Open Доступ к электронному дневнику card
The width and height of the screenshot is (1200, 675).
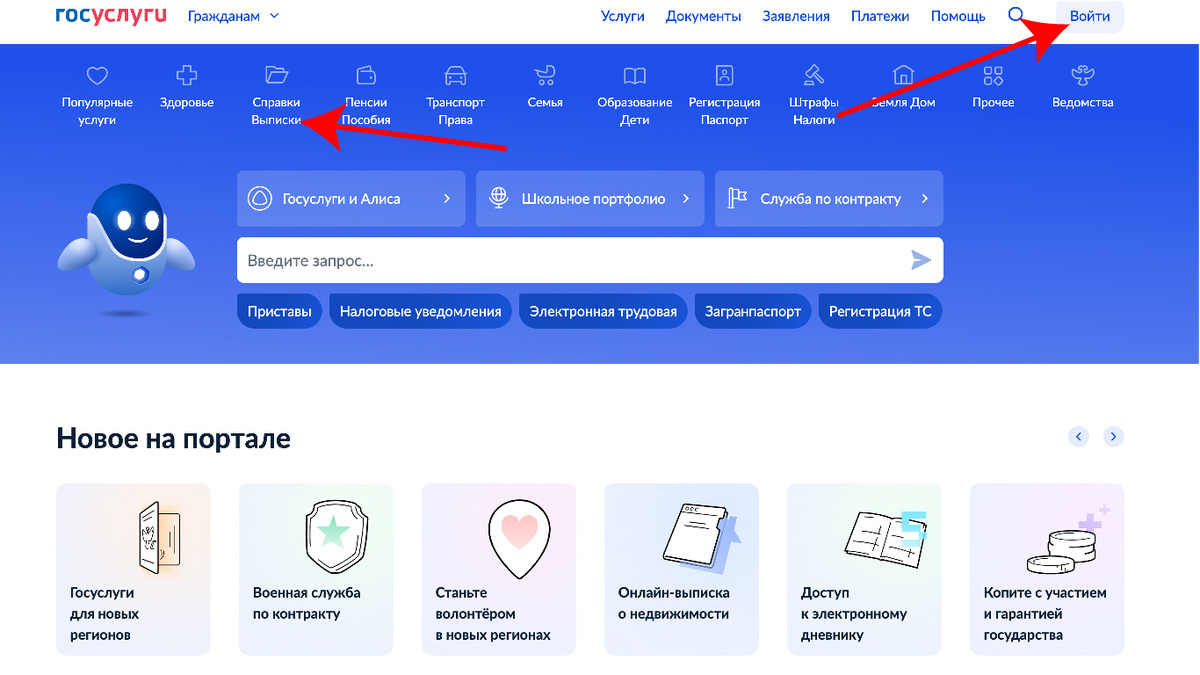pos(865,569)
